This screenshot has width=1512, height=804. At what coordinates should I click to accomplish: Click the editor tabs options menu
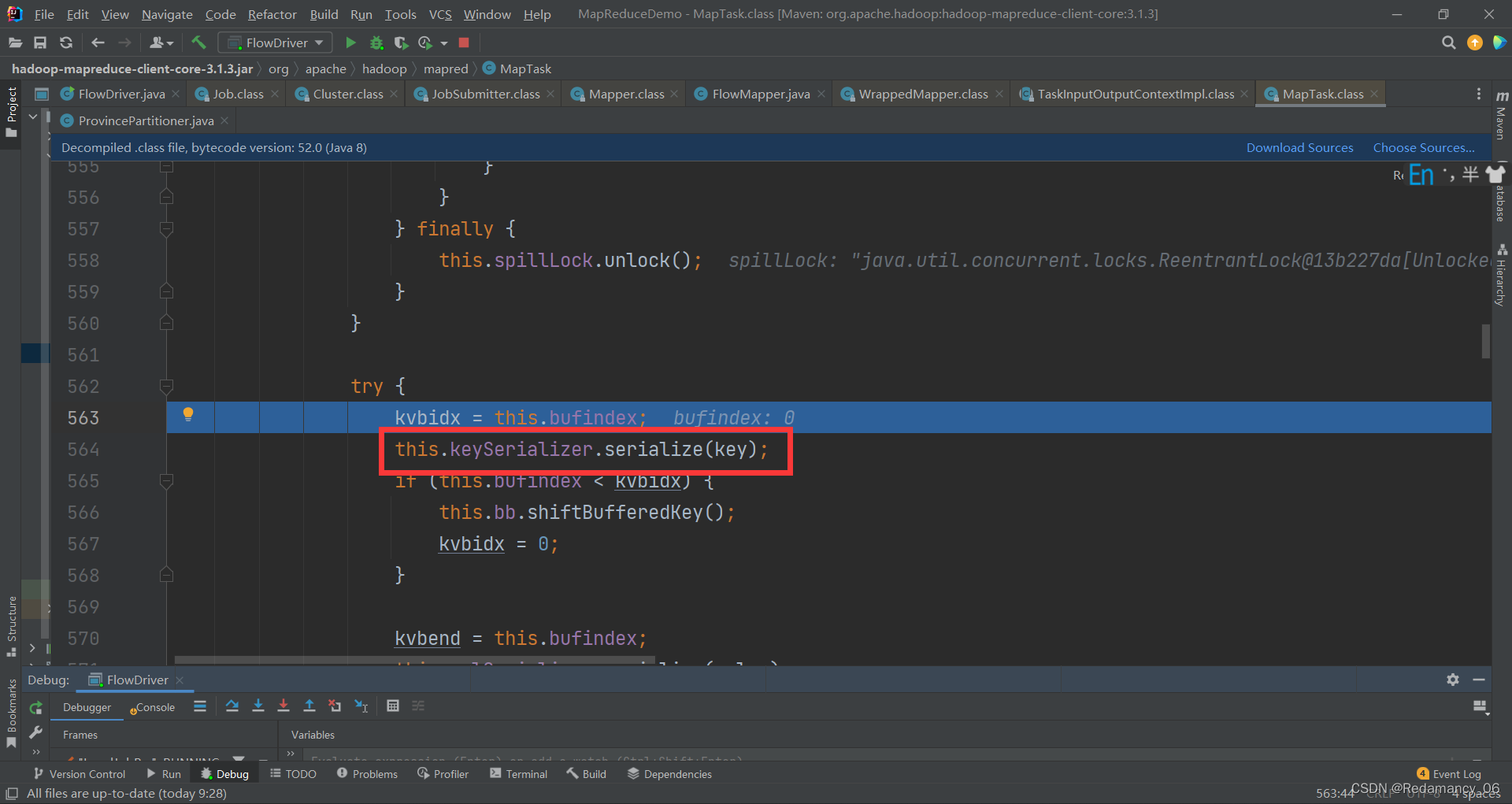[x=1478, y=94]
